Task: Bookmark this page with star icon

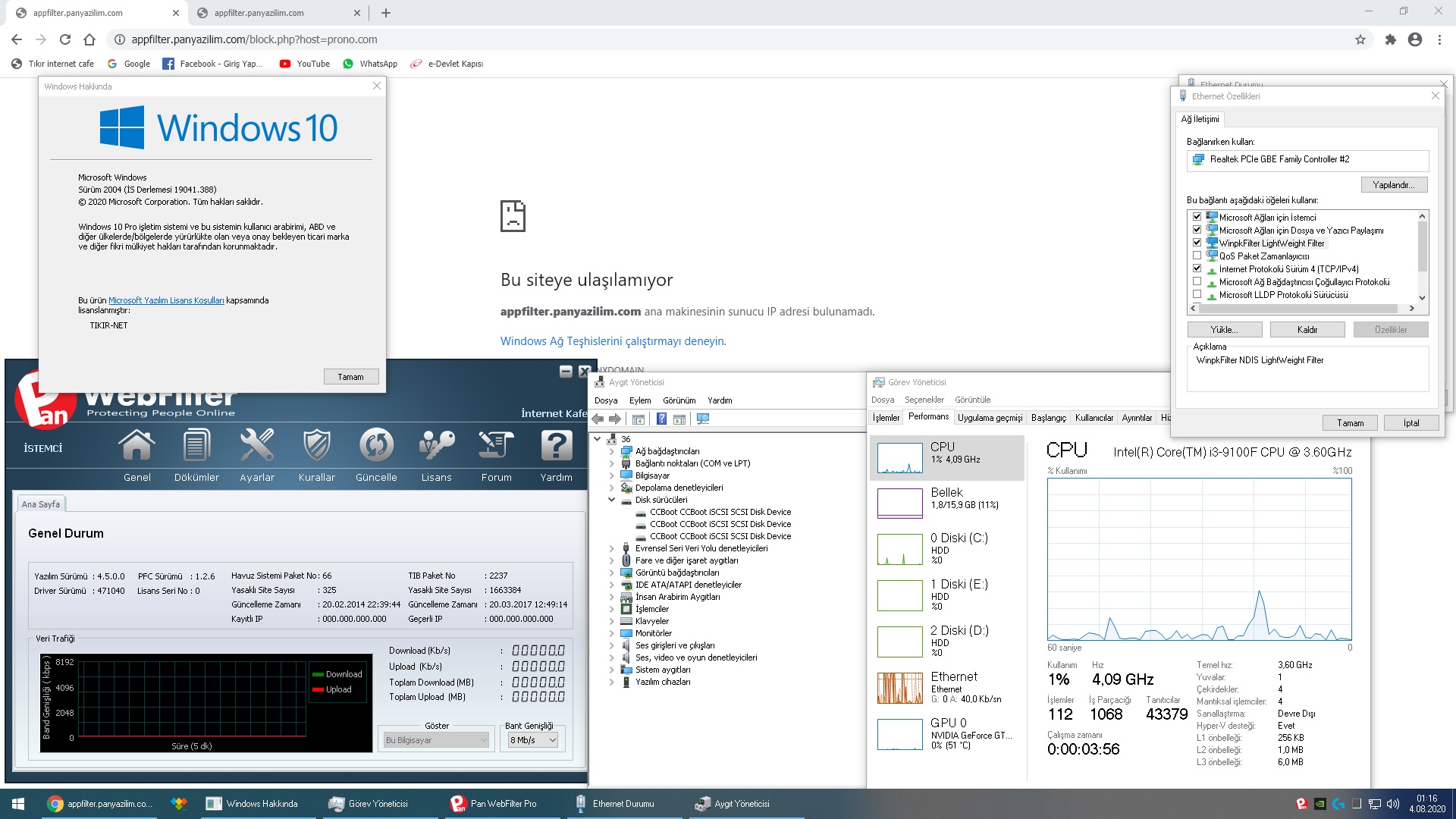Action: click(1360, 39)
